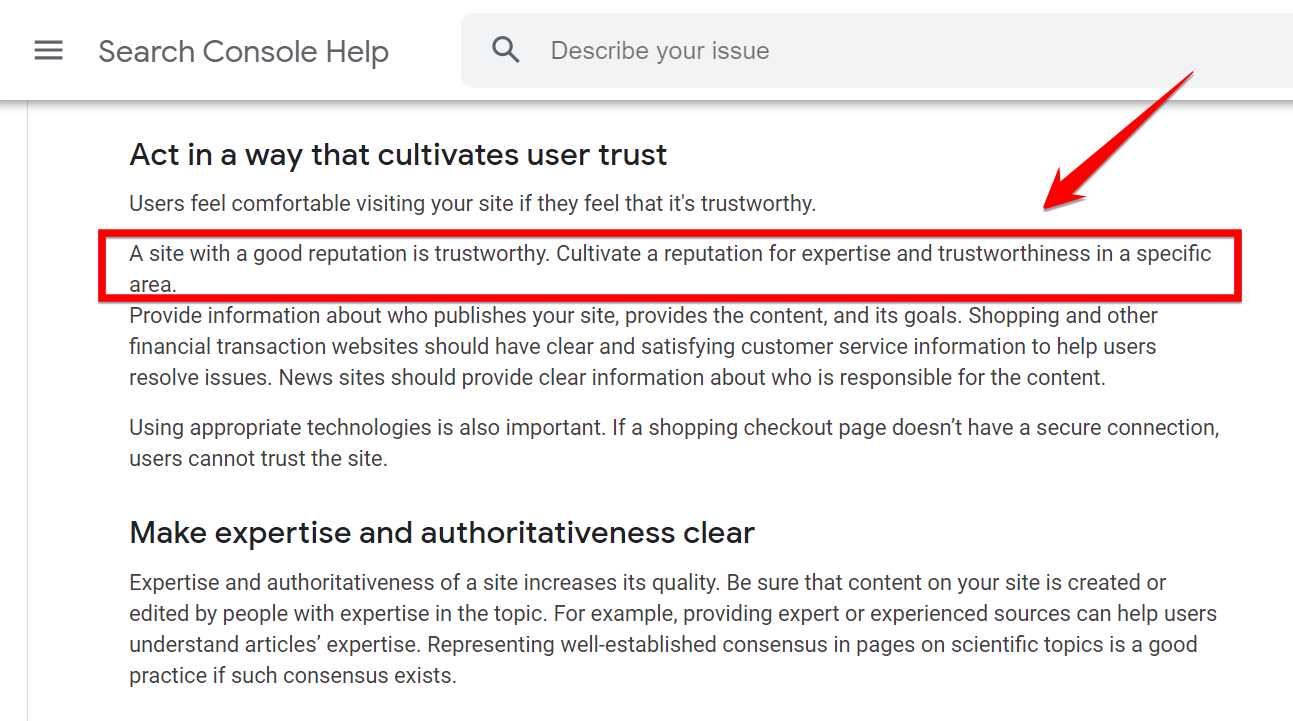
Task: Click the red arrow annotation
Action: pyautogui.click(x=1120, y=140)
